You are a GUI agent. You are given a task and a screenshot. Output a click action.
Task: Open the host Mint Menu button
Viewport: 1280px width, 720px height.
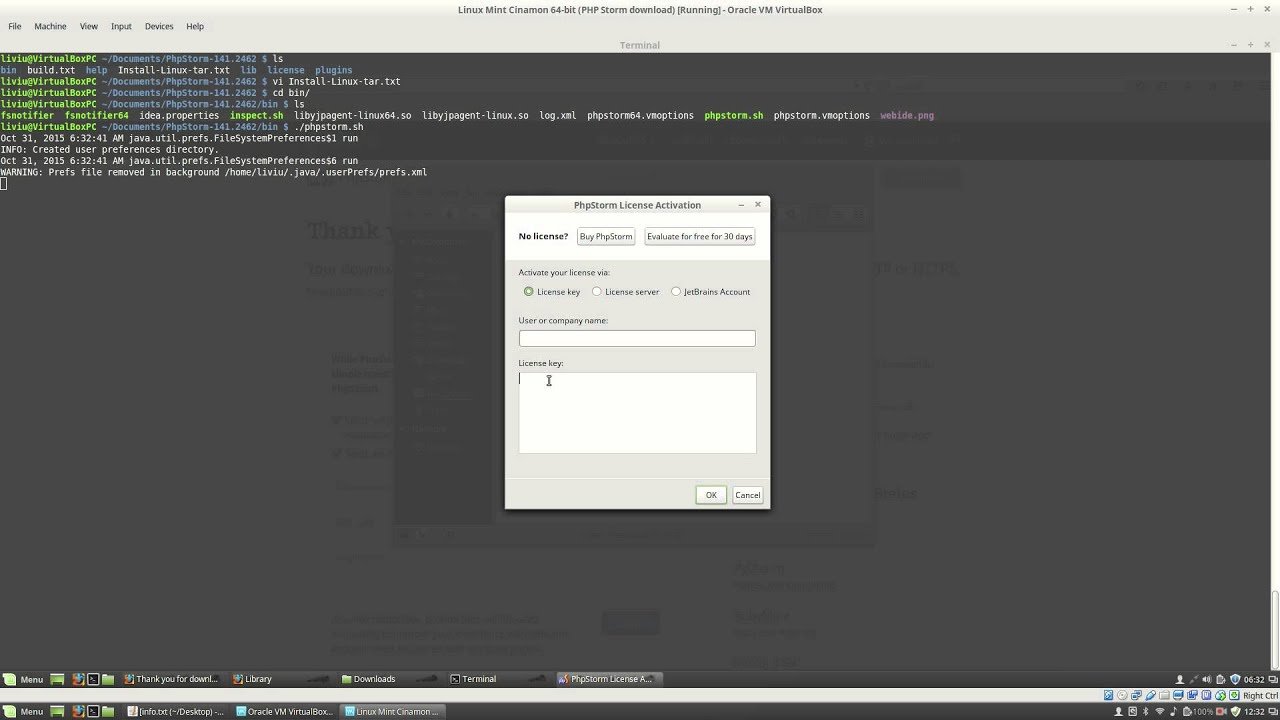[23, 712]
